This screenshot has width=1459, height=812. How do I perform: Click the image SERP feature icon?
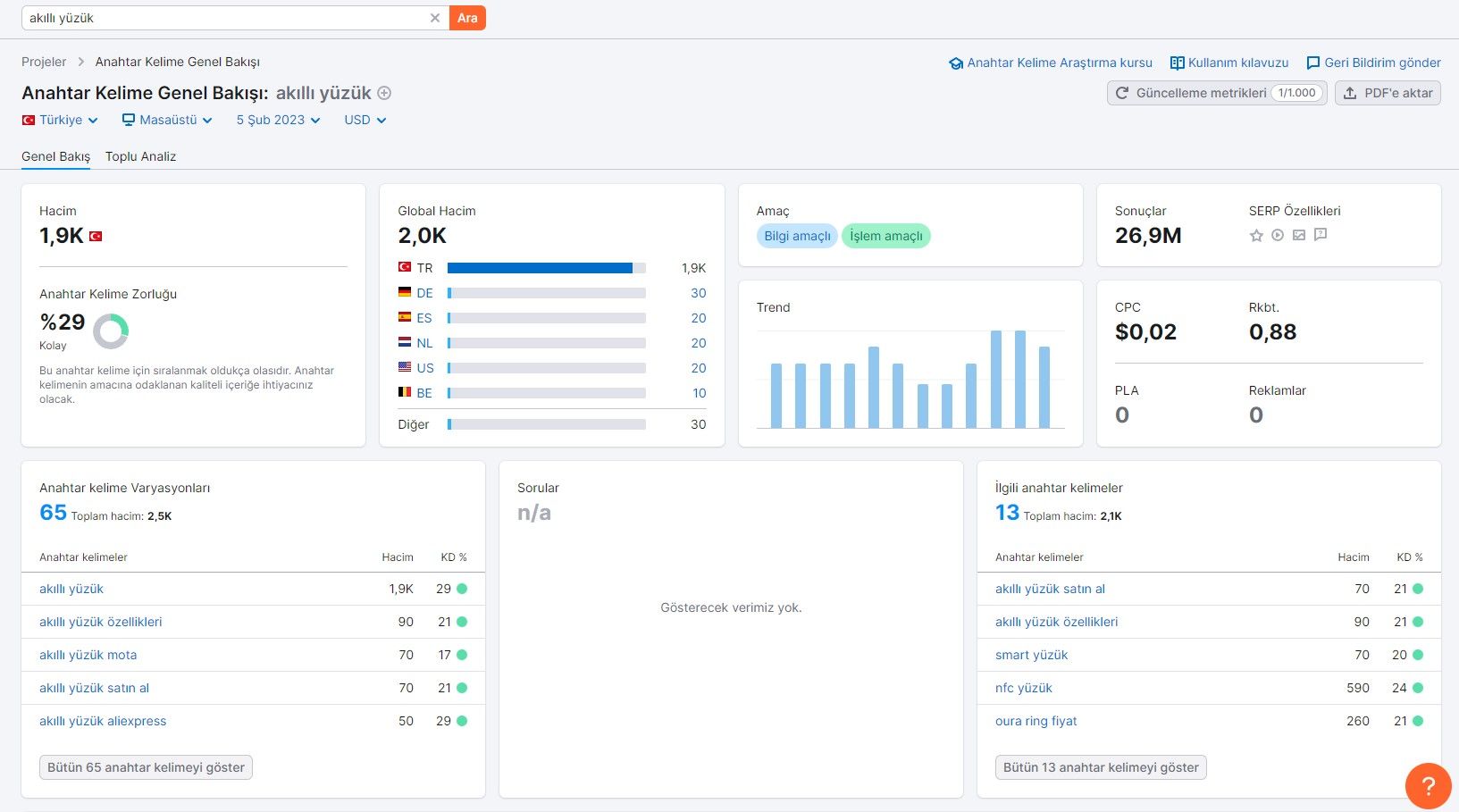(x=1299, y=236)
